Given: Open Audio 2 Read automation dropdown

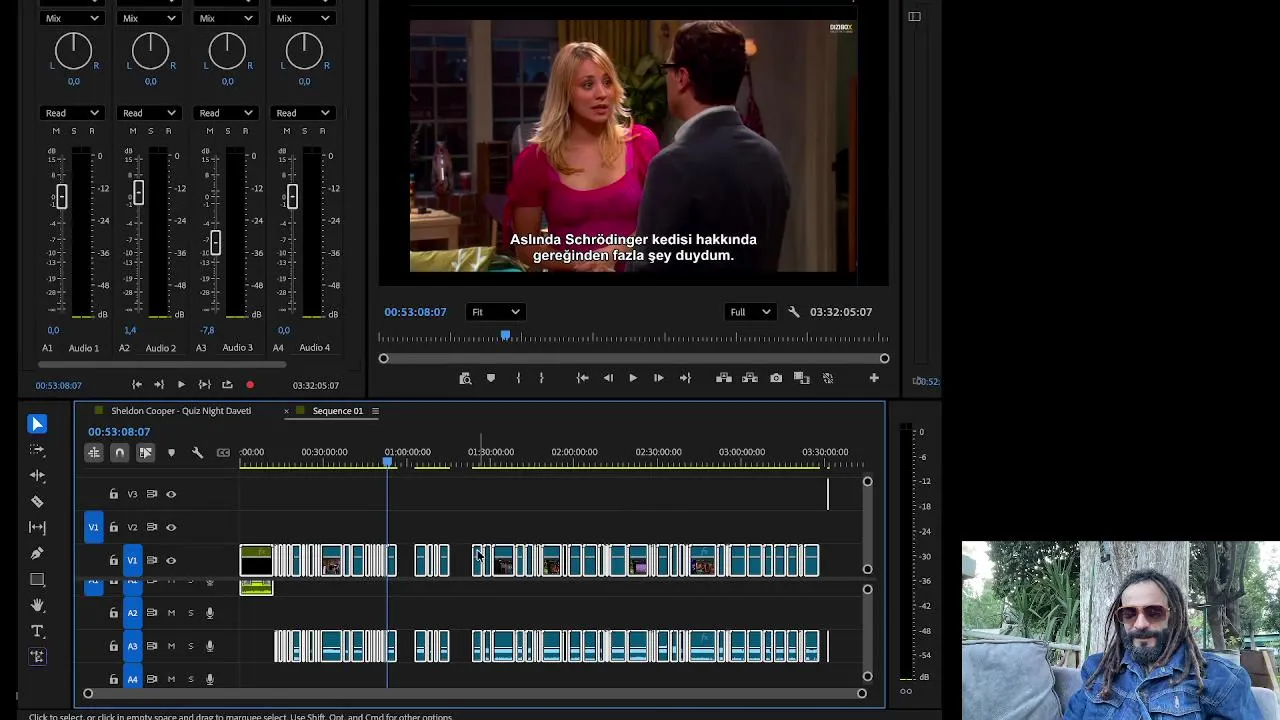Looking at the screenshot, I should coord(150,113).
